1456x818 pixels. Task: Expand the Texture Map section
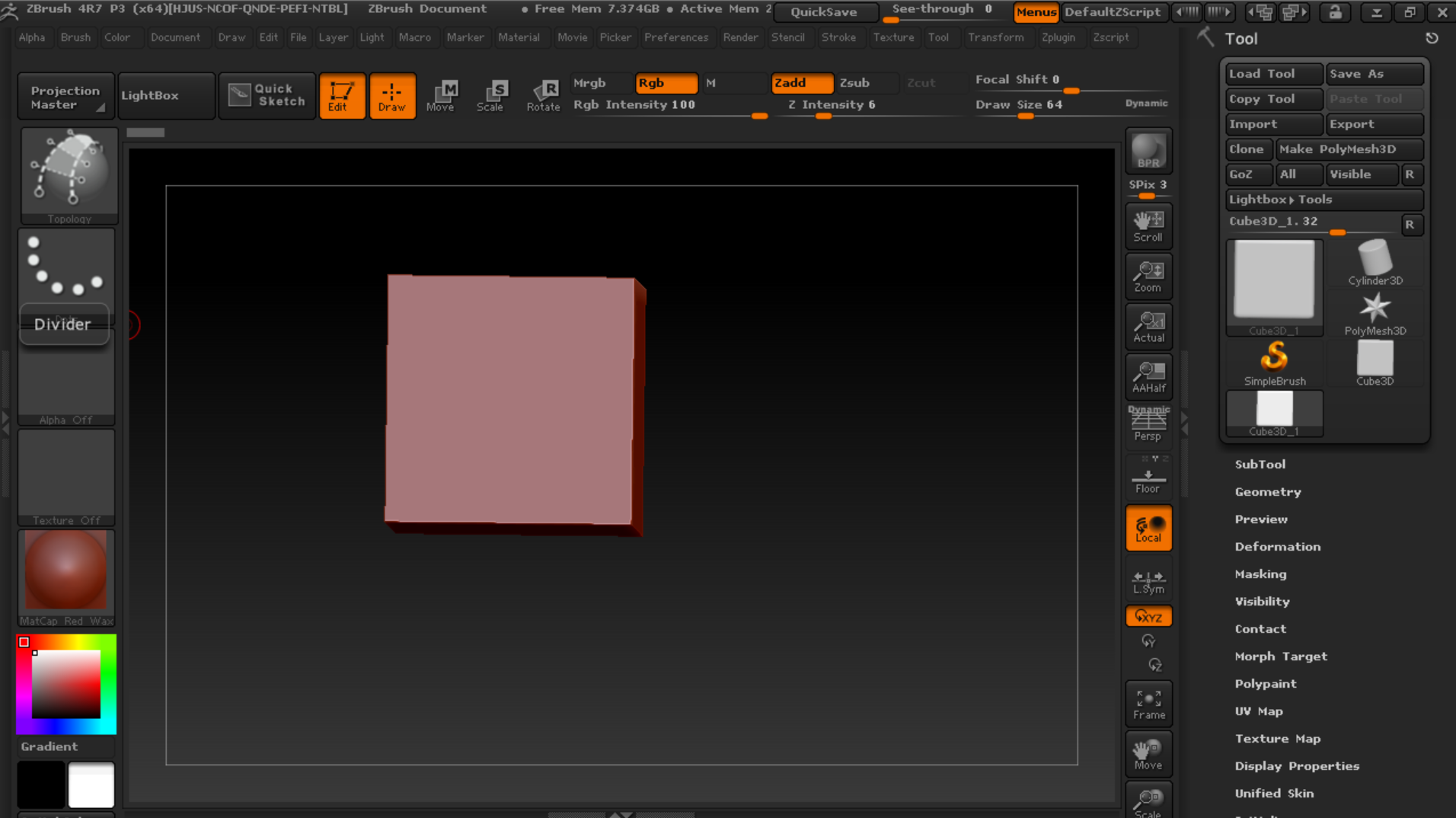pos(1278,739)
